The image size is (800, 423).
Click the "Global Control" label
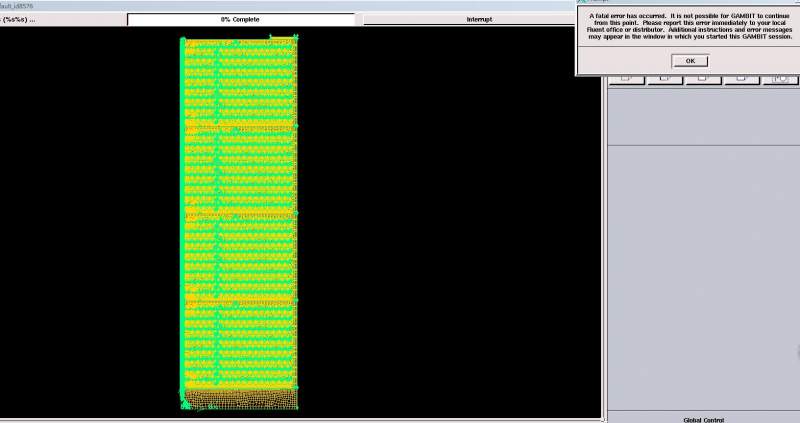click(x=704, y=420)
